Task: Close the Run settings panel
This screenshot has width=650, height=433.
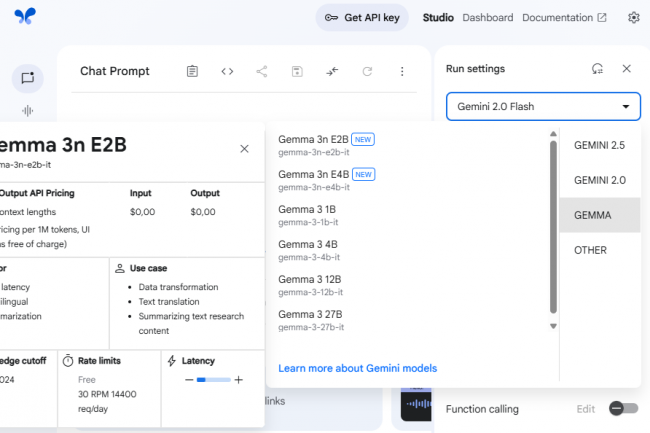Action: (x=626, y=69)
